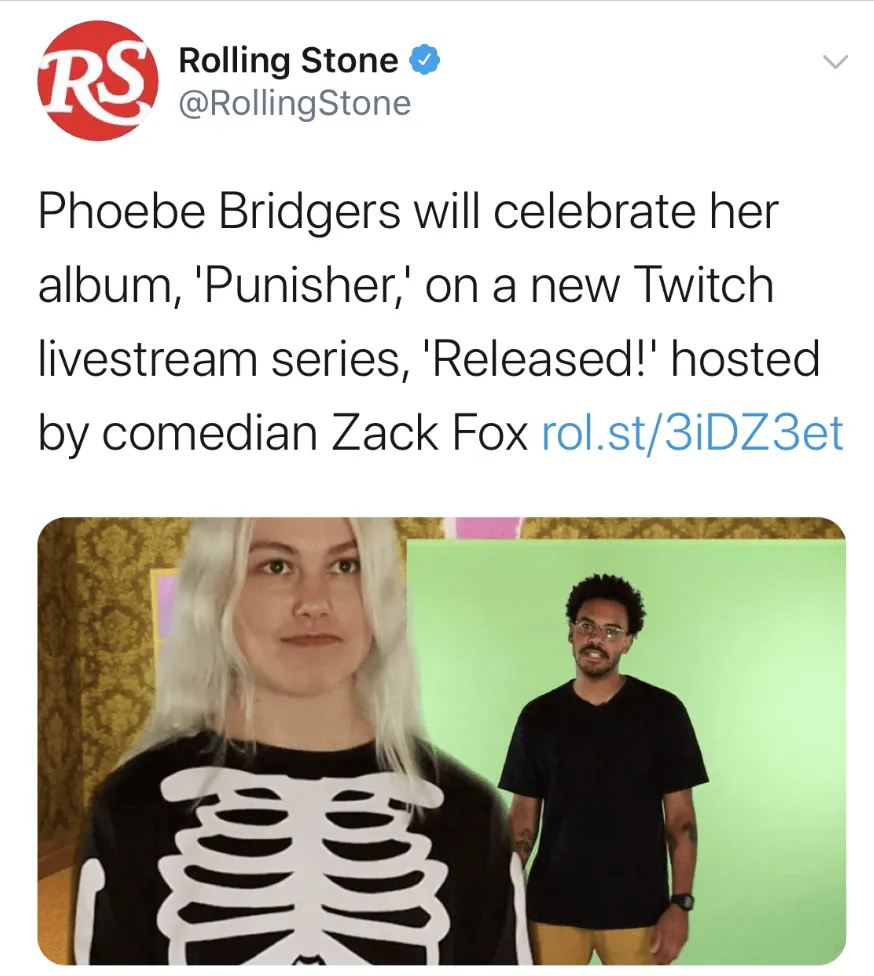The image size is (874, 976).
Task: Expand the tweet options chevron
Action: [835, 61]
